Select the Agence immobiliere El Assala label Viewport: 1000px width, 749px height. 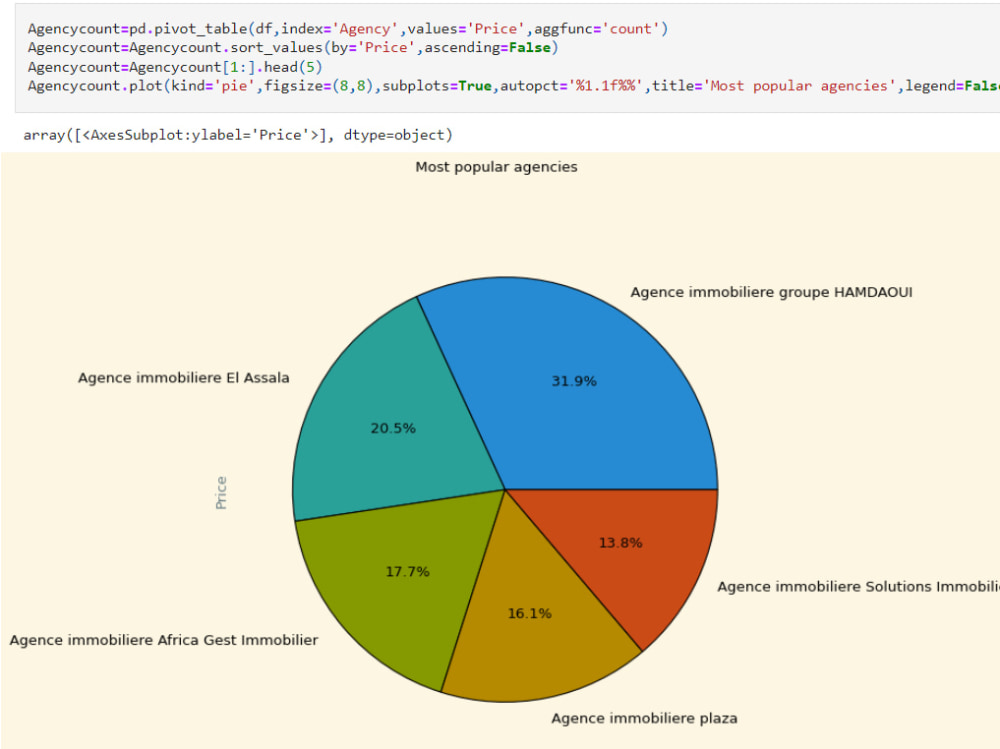pos(183,378)
